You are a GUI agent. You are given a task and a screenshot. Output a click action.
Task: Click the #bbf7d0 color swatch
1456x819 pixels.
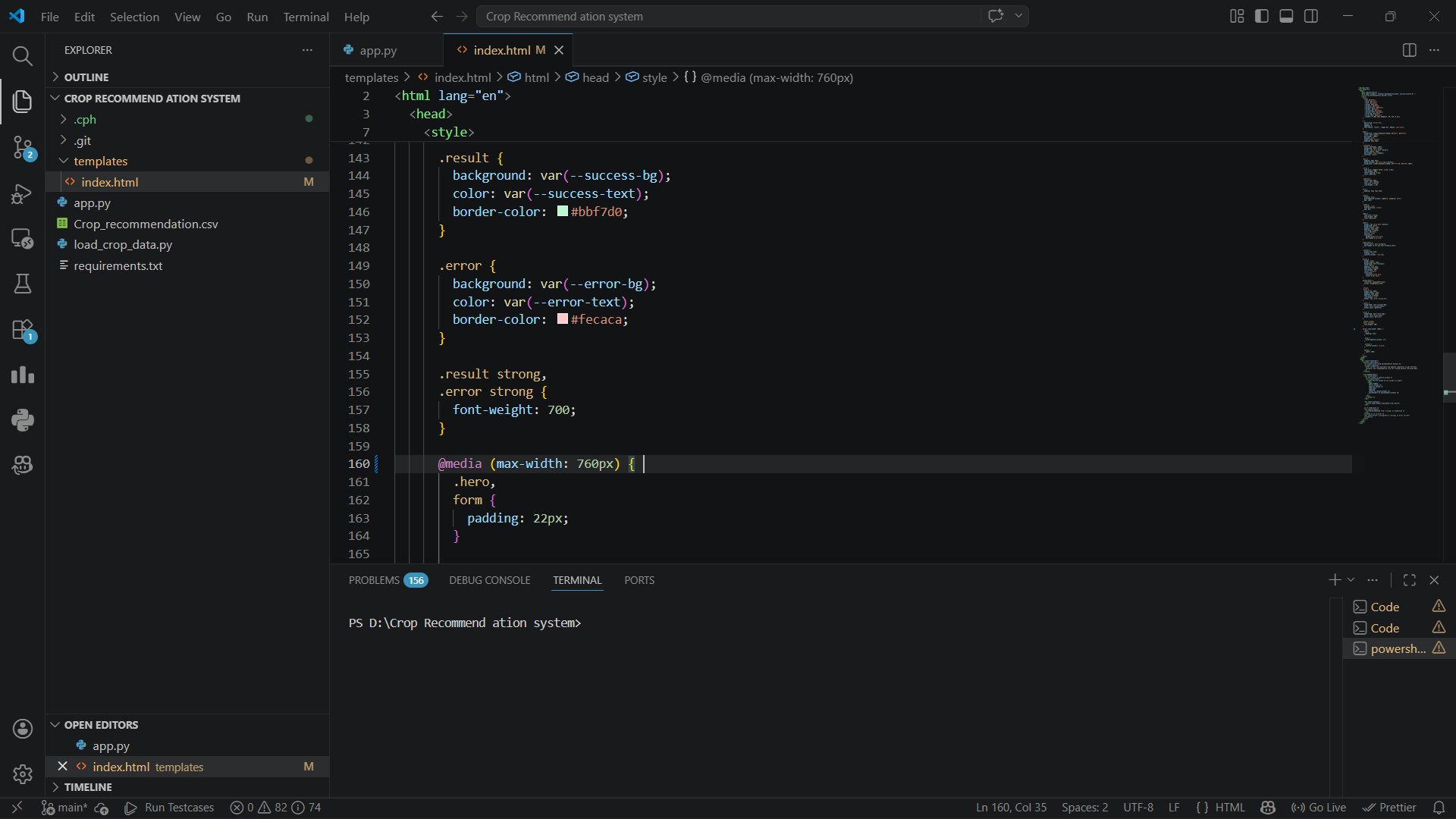[563, 212]
